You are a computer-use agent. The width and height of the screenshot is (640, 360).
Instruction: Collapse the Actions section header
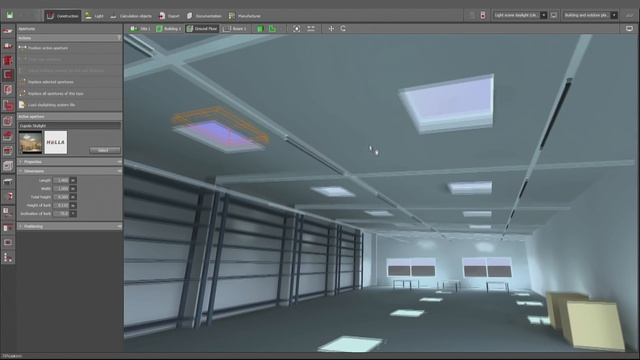tap(69, 38)
